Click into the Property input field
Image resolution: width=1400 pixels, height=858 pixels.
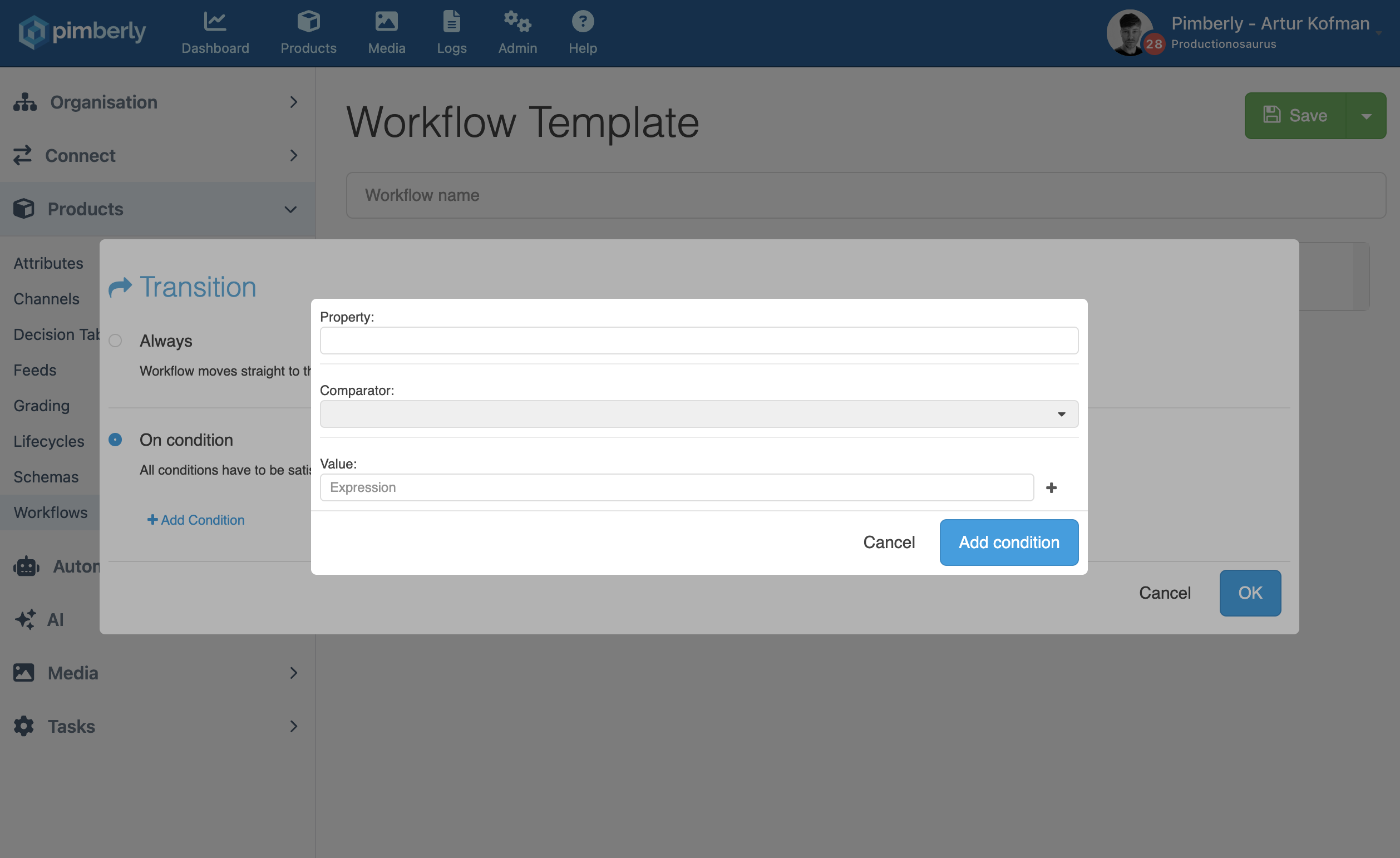(698, 341)
